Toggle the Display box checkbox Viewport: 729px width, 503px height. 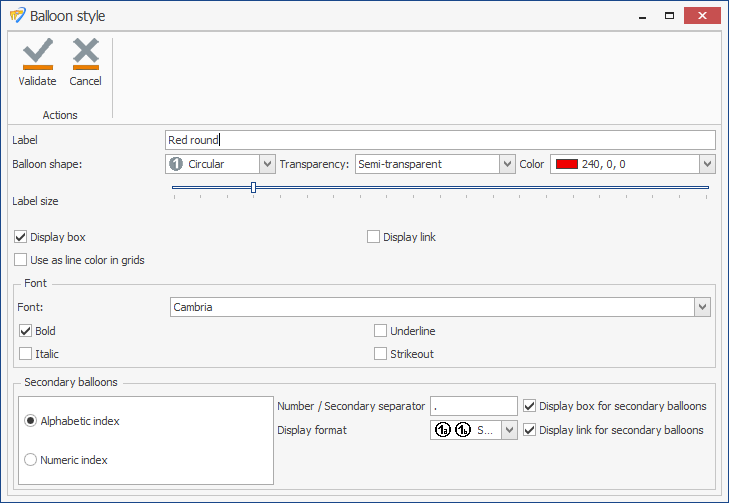(x=21, y=237)
